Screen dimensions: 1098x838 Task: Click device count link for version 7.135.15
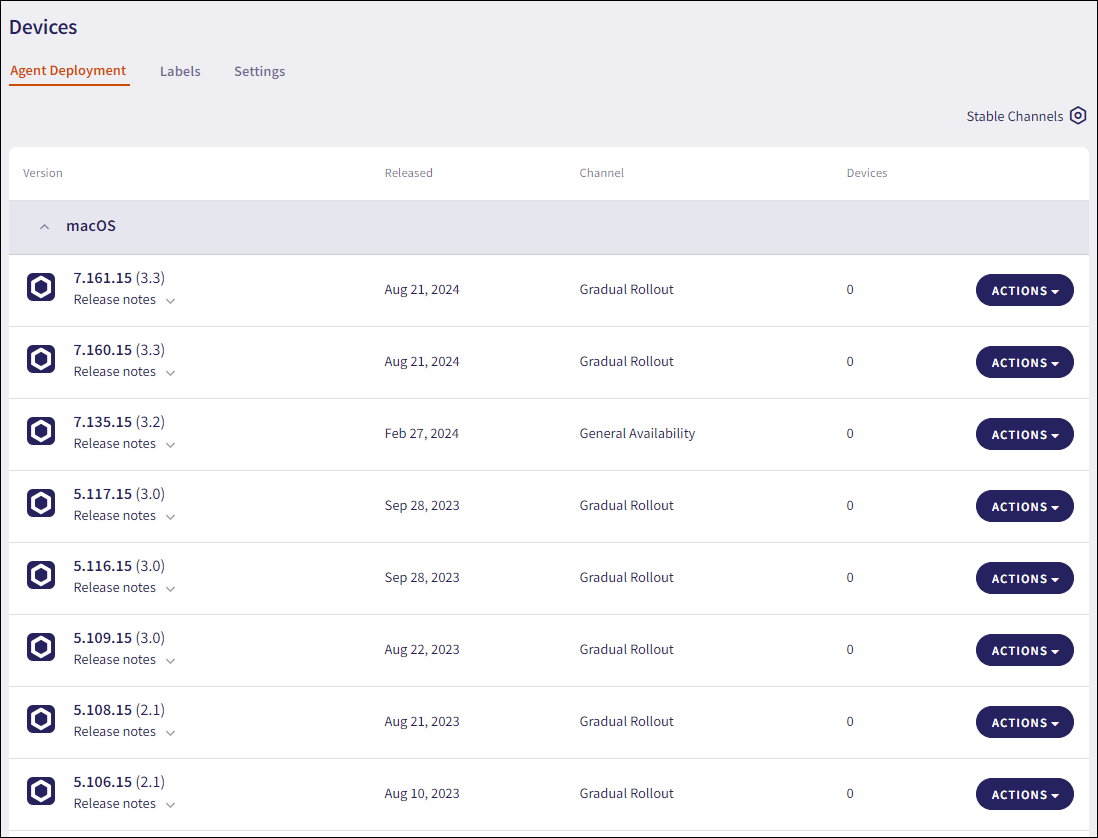click(850, 434)
